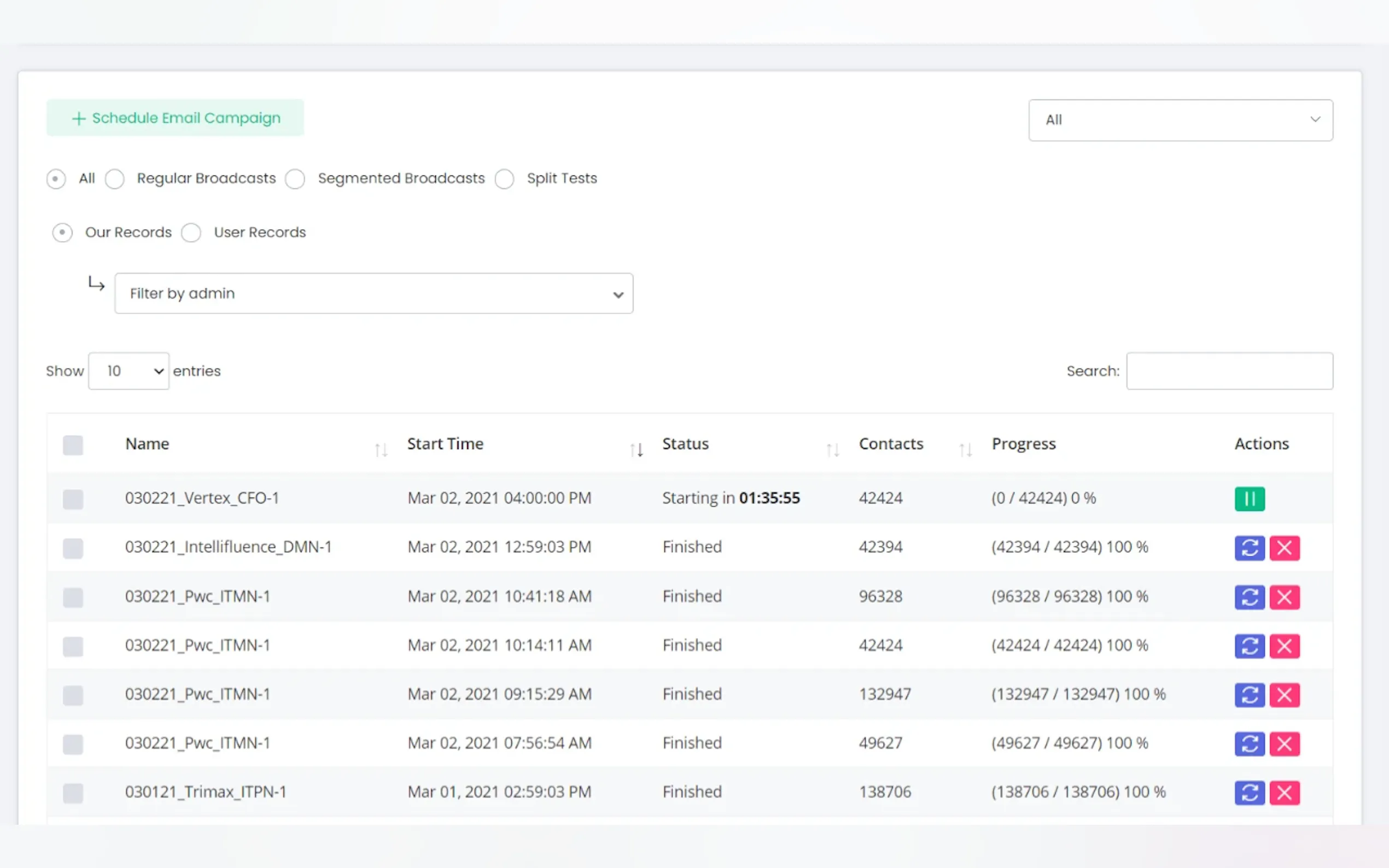Pause the 030221_Vertex_CFO-1 campaign
Image resolution: width=1389 pixels, height=868 pixels.
(1249, 498)
